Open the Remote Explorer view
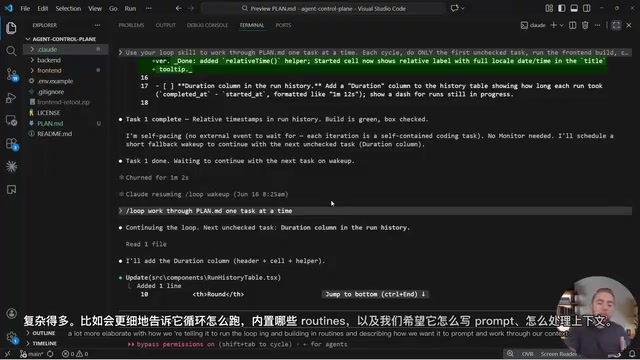 (11, 120)
